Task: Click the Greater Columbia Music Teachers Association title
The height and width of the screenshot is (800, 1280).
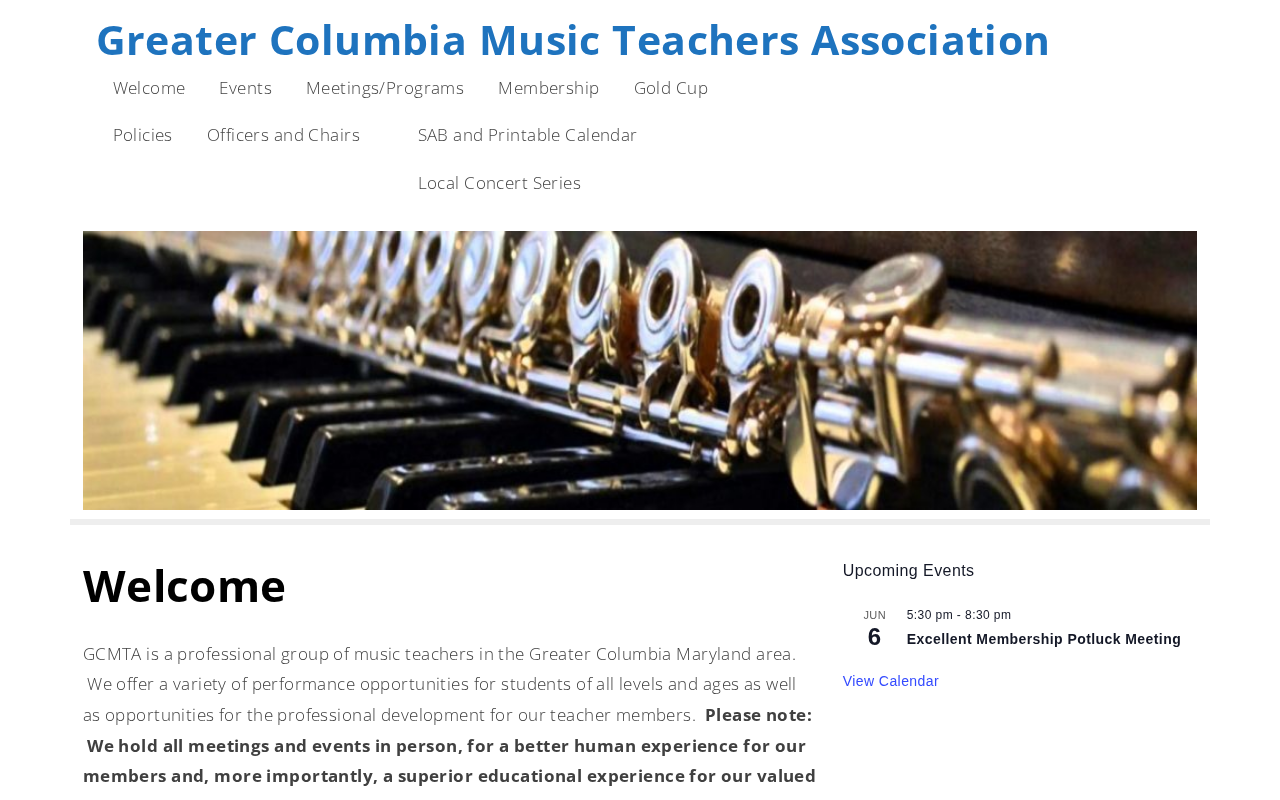Action: pos(573,40)
